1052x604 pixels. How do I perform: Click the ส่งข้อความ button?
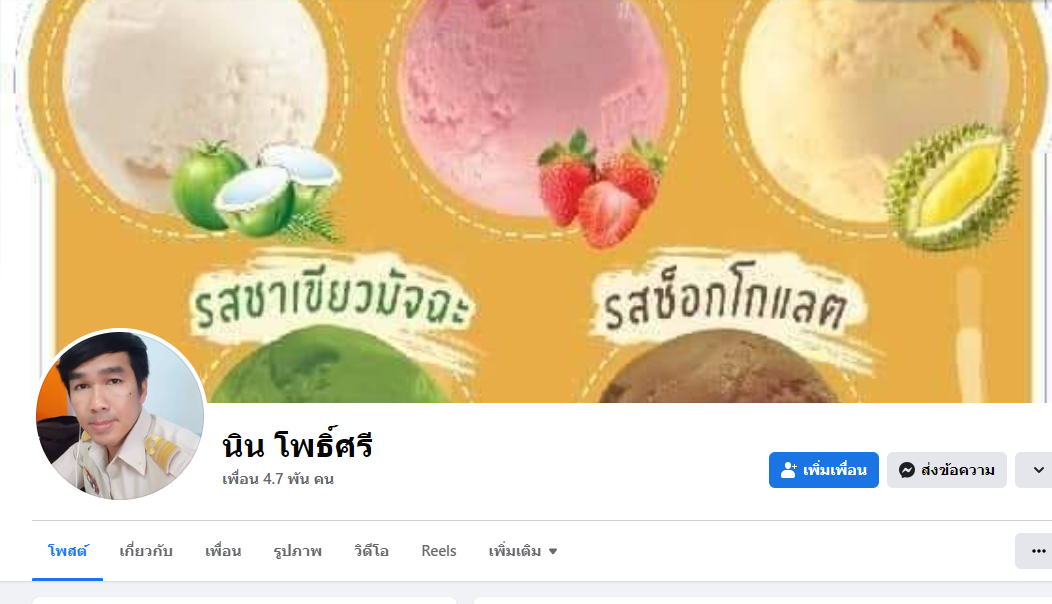click(x=947, y=470)
